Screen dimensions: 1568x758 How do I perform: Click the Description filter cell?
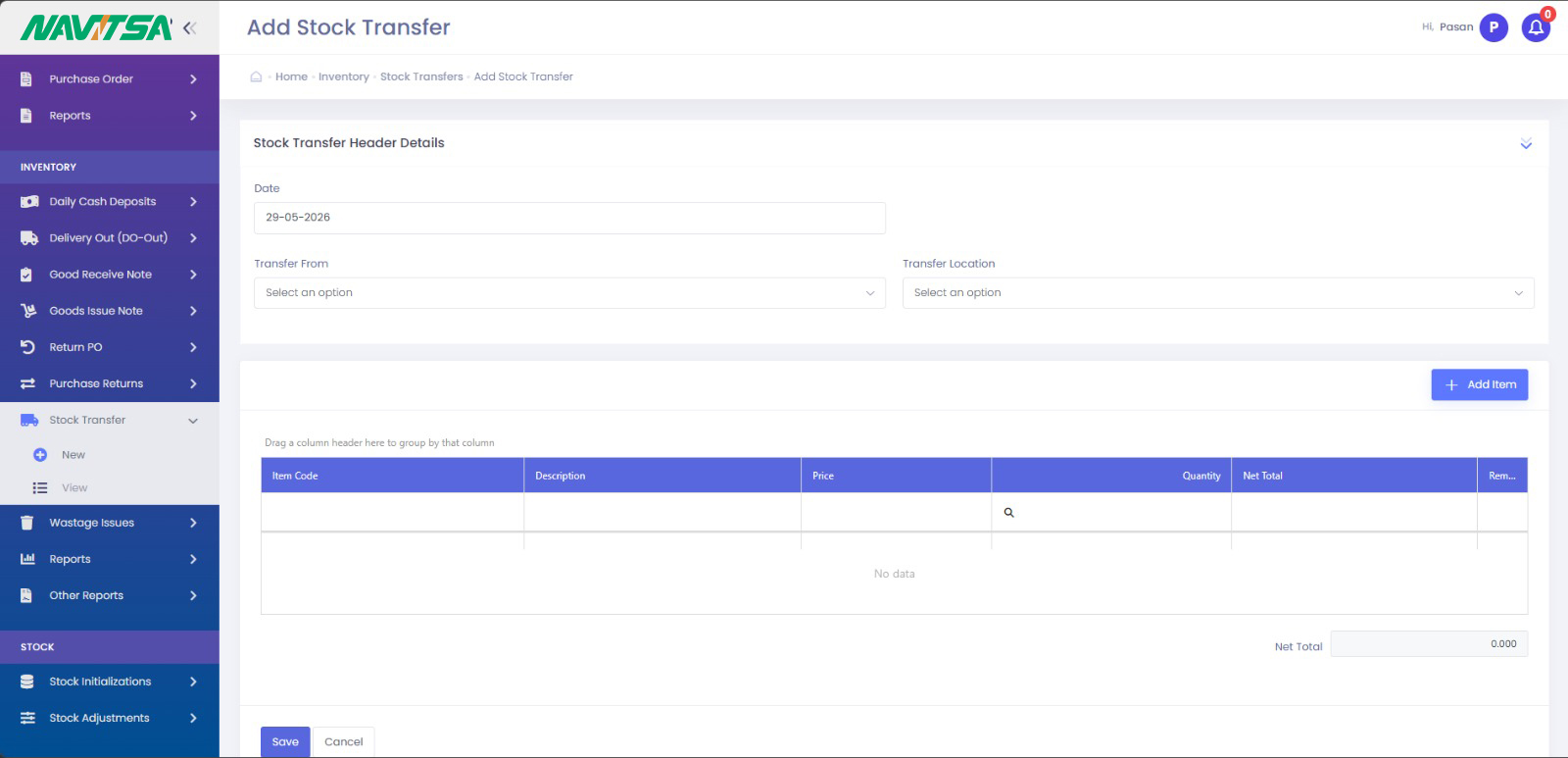(x=662, y=512)
